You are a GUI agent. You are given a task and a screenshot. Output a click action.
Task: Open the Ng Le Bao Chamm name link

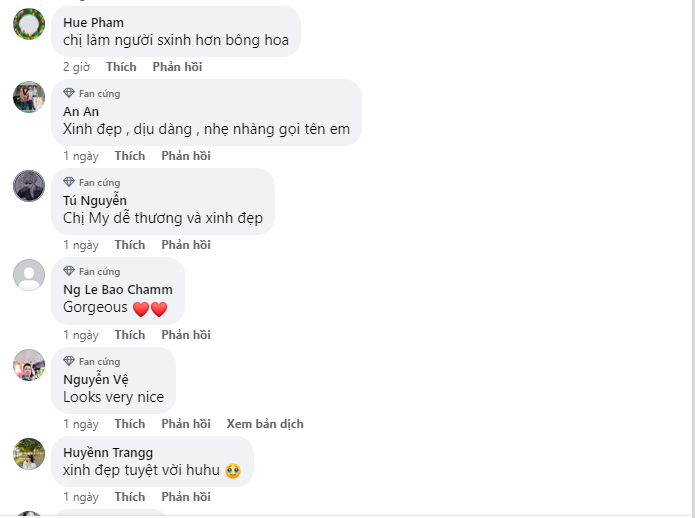click(118, 290)
